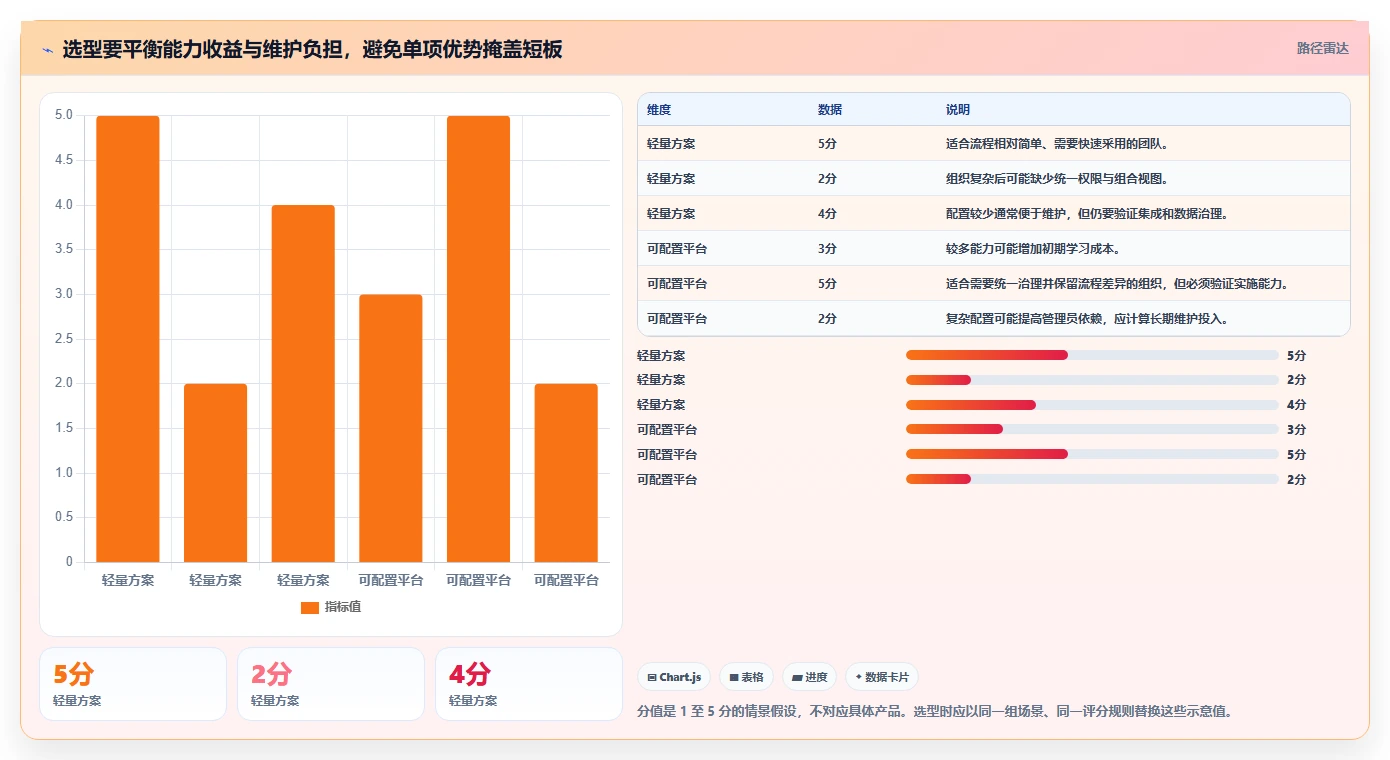Open the 5分 轻量方案 data card
The image size is (1390, 760).
click(x=133, y=684)
